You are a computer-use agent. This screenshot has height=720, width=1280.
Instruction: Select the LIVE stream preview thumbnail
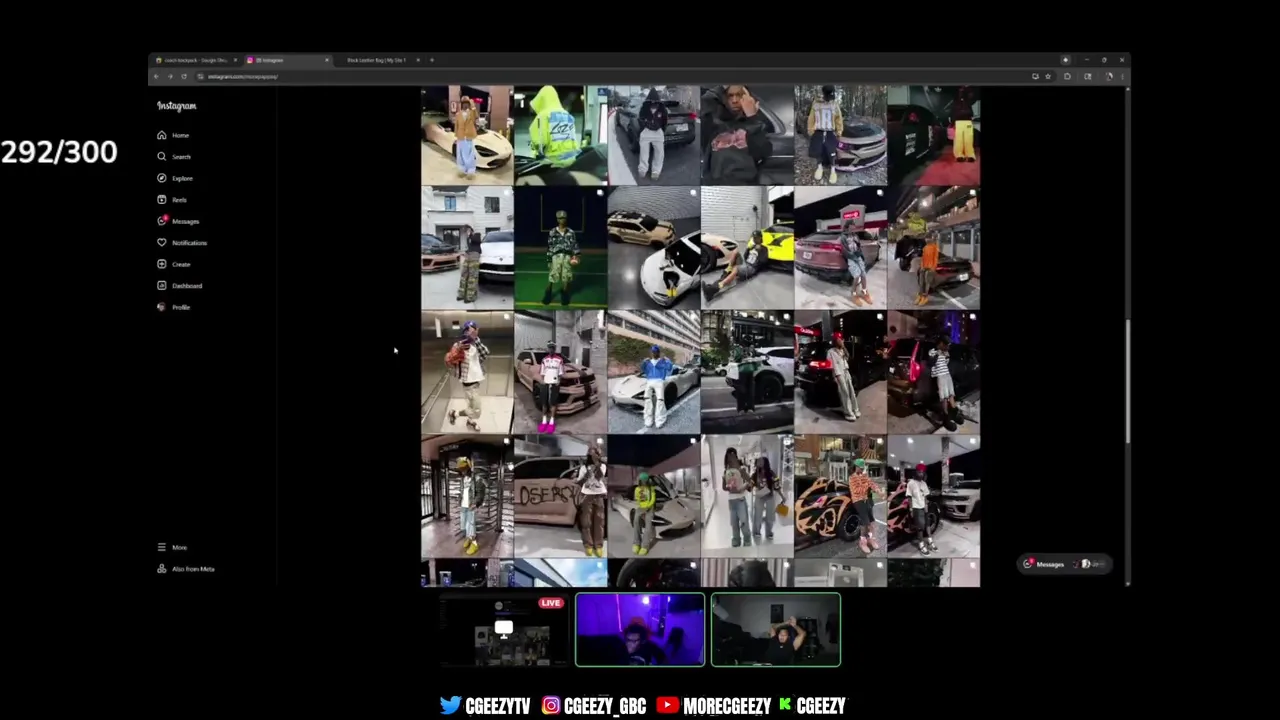(x=504, y=630)
